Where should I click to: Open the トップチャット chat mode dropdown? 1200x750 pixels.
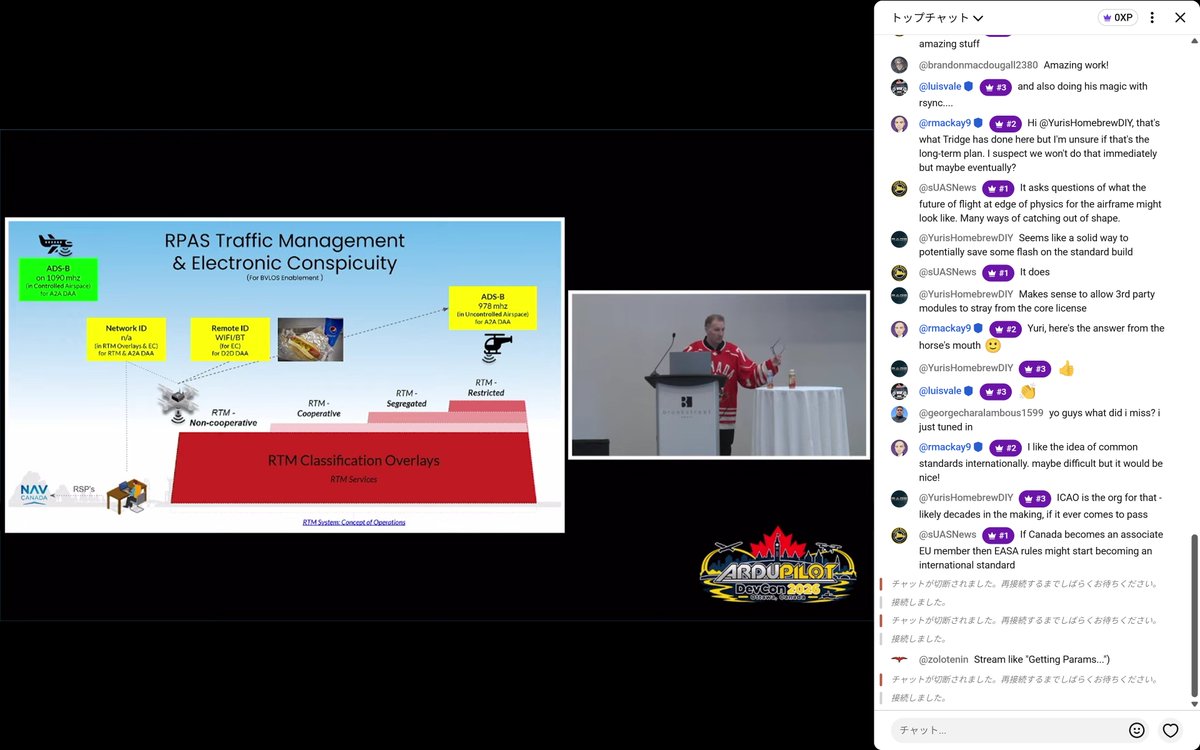(x=937, y=18)
